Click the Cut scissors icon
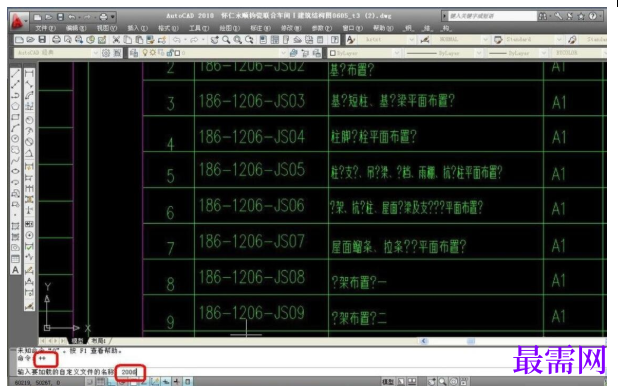625x391 pixels. pos(116,40)
